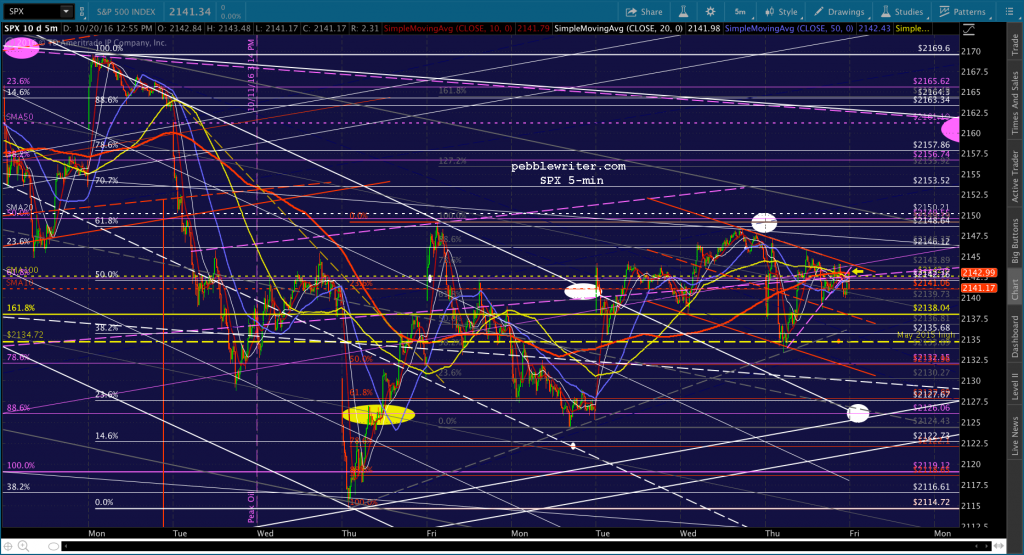
Task: Open the Studies menu
Action: (x=902, y=12)
